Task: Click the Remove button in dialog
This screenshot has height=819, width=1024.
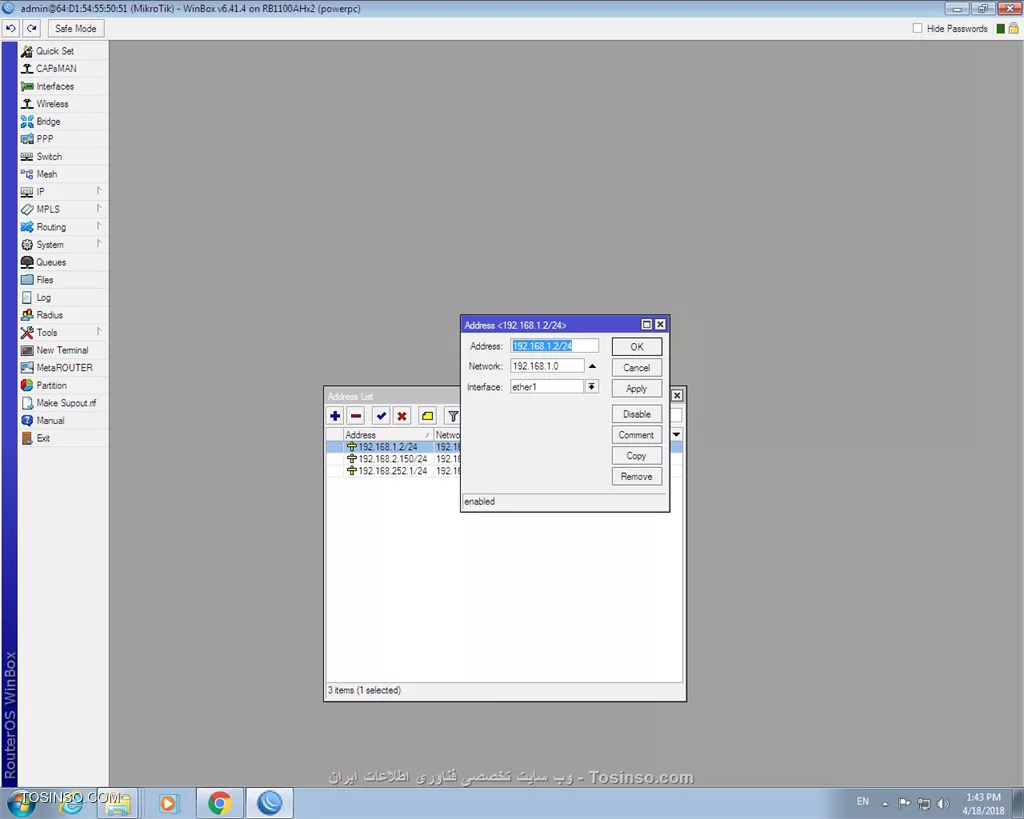Action: point(637,477)
